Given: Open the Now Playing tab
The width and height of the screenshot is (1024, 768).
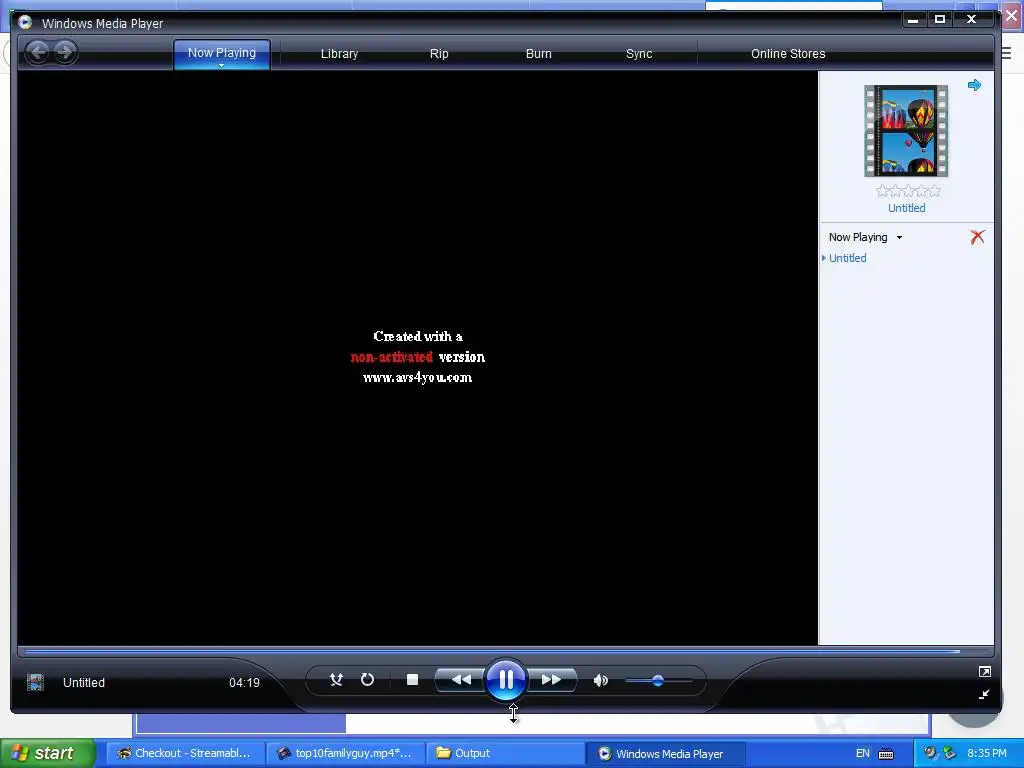Looking at the screenshot, I should tap(222, 53).
